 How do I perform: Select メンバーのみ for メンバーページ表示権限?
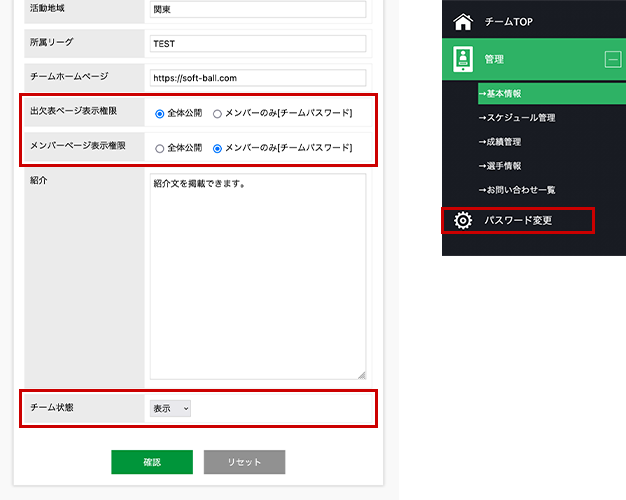(218, 148)
